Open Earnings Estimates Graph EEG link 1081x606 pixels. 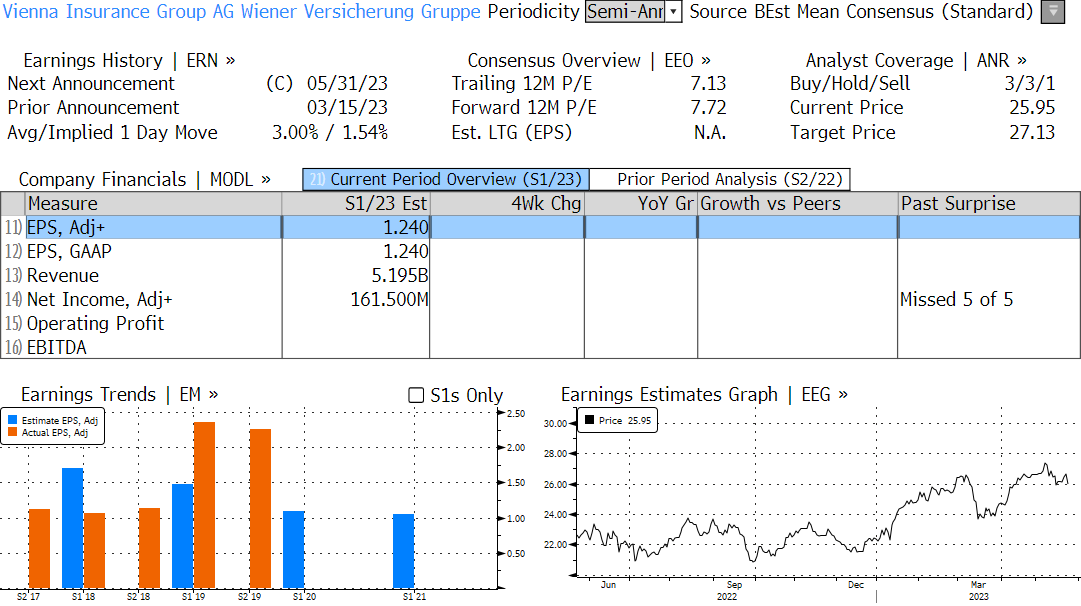point(705,394)
